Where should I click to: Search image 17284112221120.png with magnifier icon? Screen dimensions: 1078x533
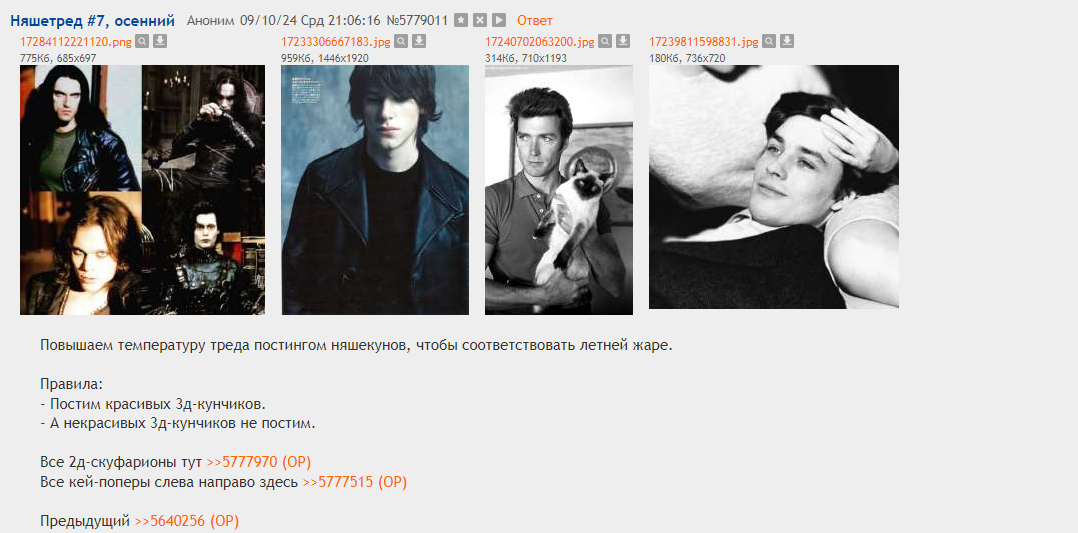point(142,41)
